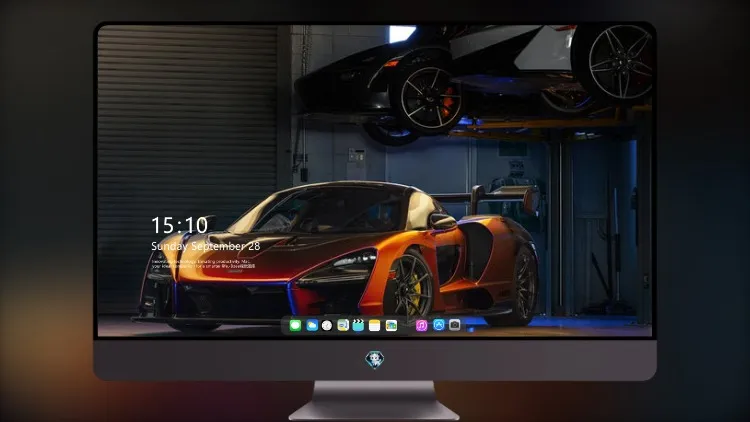Open the Clock app in dock

coord(327,326)
